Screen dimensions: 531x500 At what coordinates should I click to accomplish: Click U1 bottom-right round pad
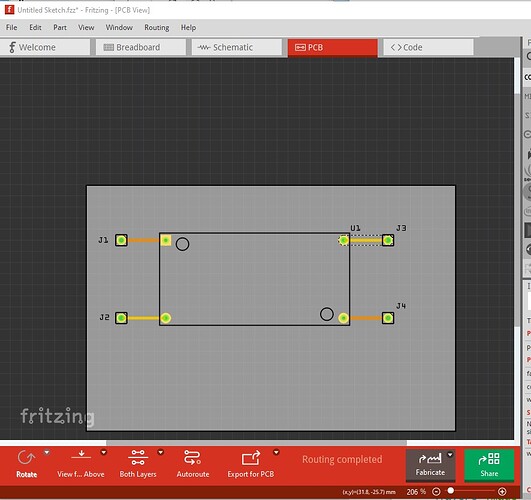coord(343,318)
